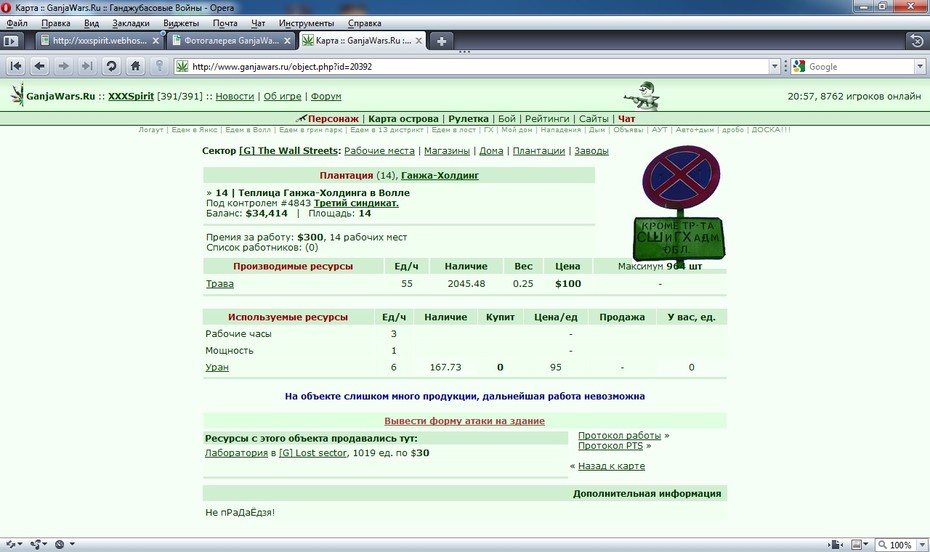The height and width of the screenshot is (552, 930).
Task: Open the Чат link
Action: click(x=626, y=119)
